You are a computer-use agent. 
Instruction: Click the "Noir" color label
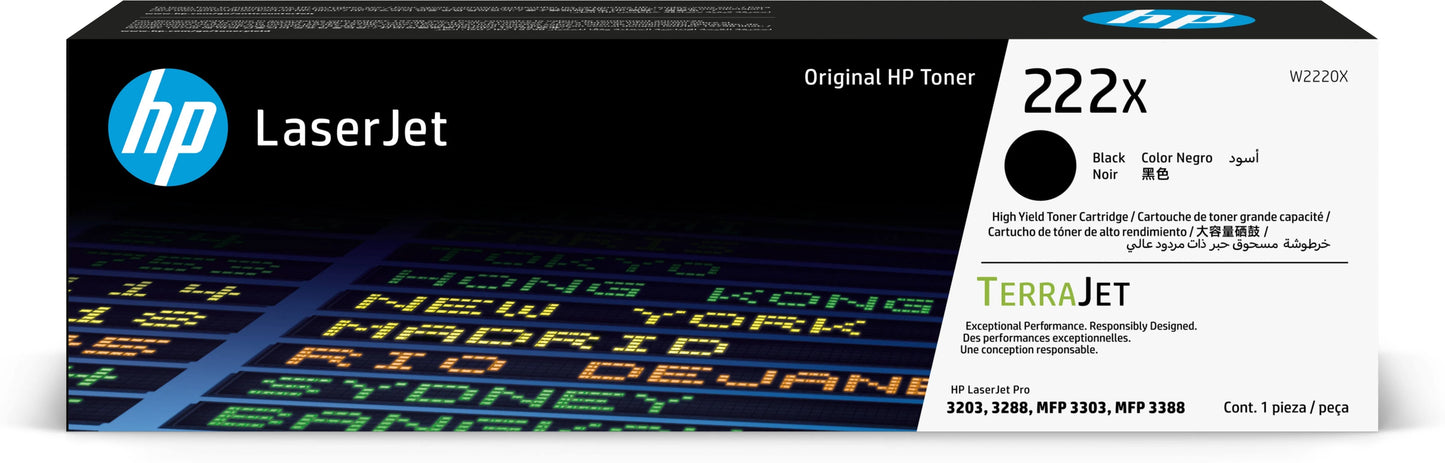pos(1106,174)
